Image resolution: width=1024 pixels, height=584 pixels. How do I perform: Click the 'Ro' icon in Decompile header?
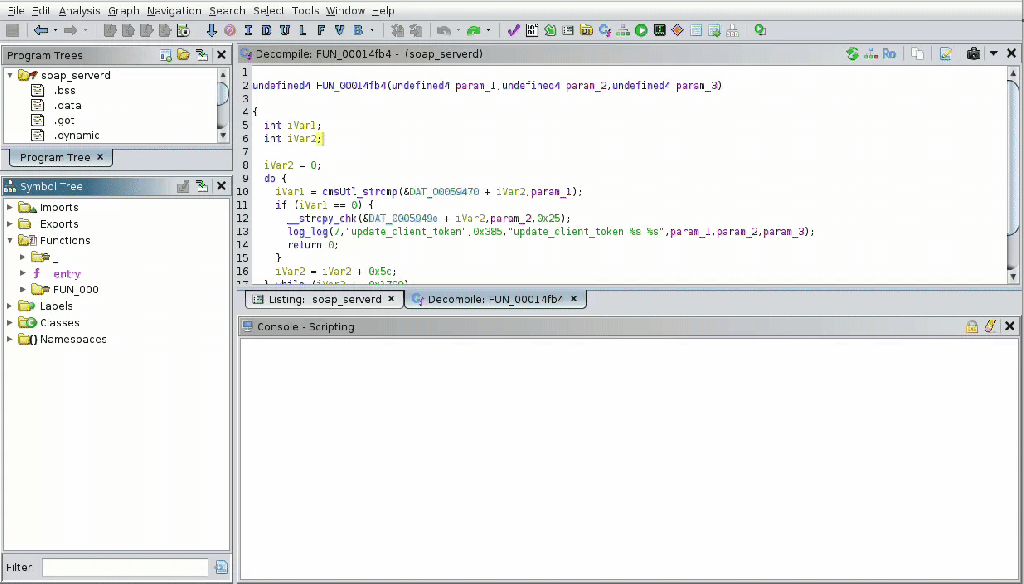[889, 54]
